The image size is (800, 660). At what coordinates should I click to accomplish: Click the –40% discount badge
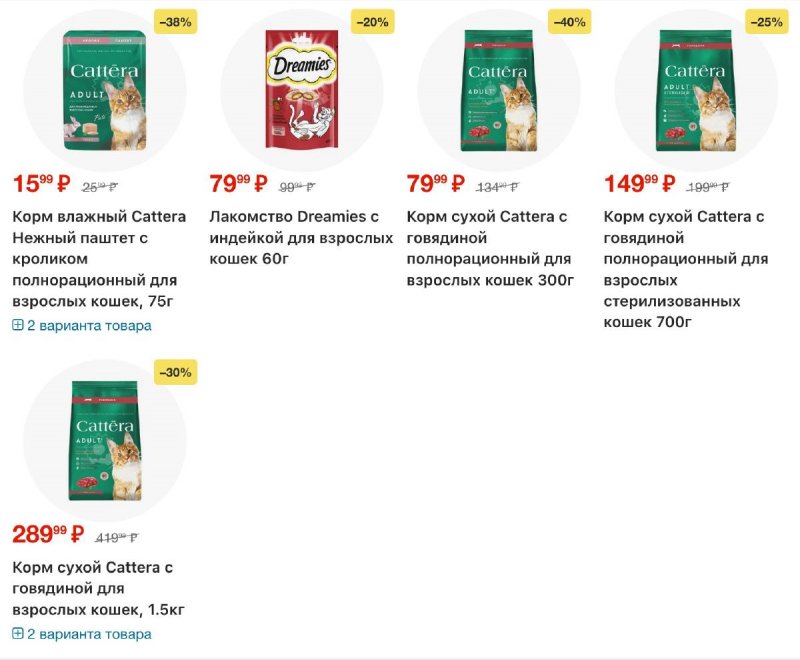tap(569, 22)
